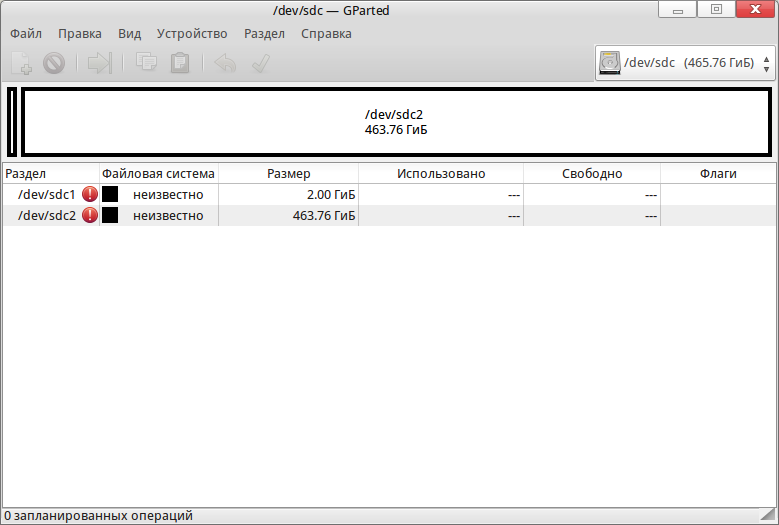Sort by the Размер column header

click(x=289, y=173)
